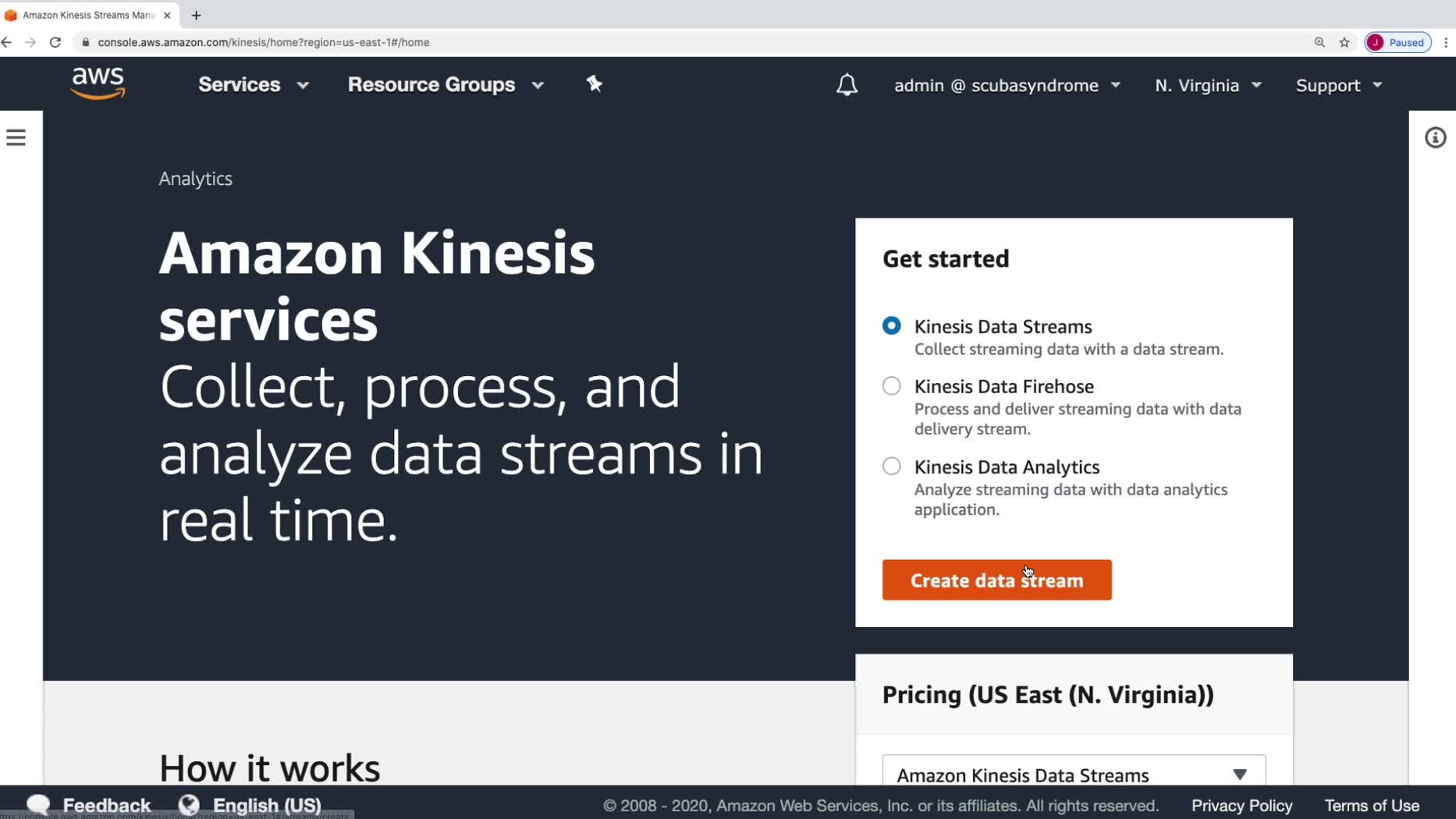Screen dimensions: 1456x819
Task: Select the Kinesis Data Analytics radio option
Action: pyautogui.click(x=891, y=466)
